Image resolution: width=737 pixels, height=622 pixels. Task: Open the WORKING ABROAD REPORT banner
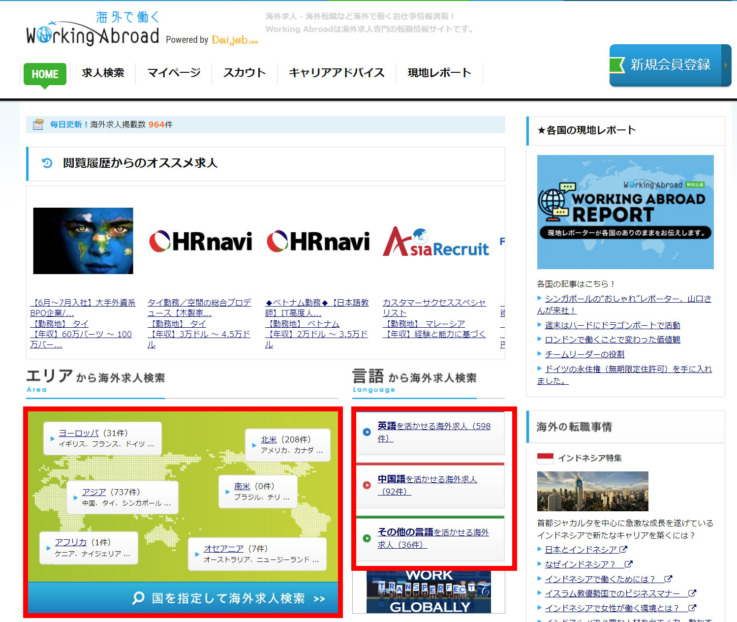(625, 212)
